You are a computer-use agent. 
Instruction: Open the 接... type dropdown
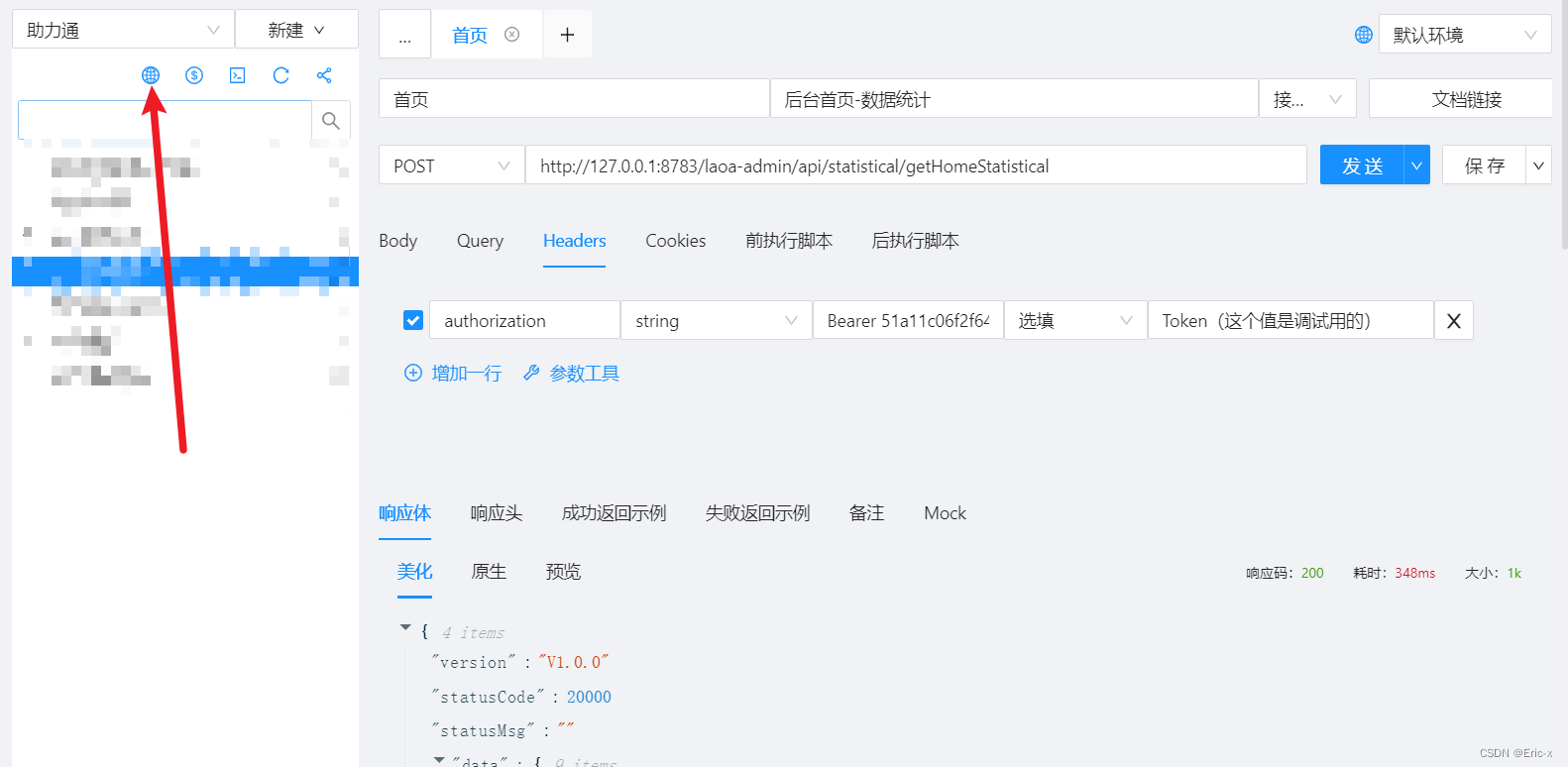(1307, 99)
